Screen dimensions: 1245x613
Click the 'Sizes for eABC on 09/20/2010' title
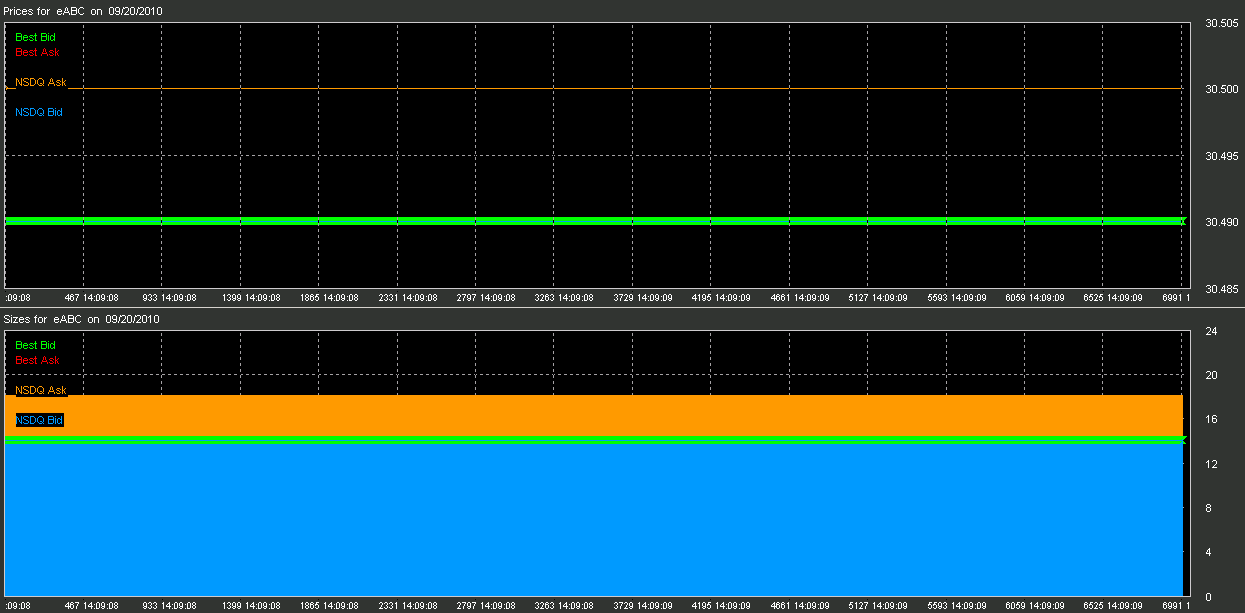(82, 319)
